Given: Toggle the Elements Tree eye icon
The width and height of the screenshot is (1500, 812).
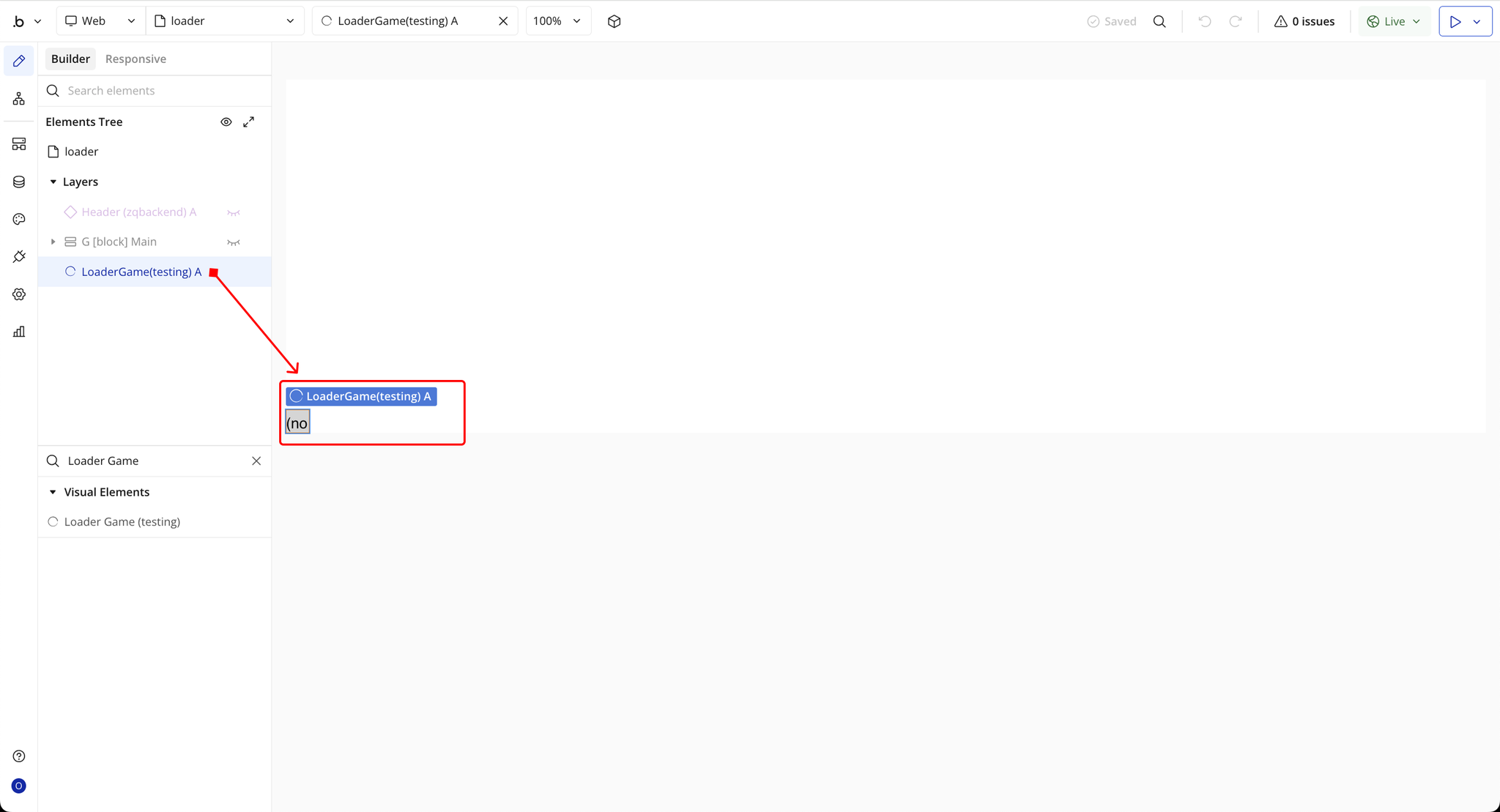Looking at the screenshot, I should point(226,122).
